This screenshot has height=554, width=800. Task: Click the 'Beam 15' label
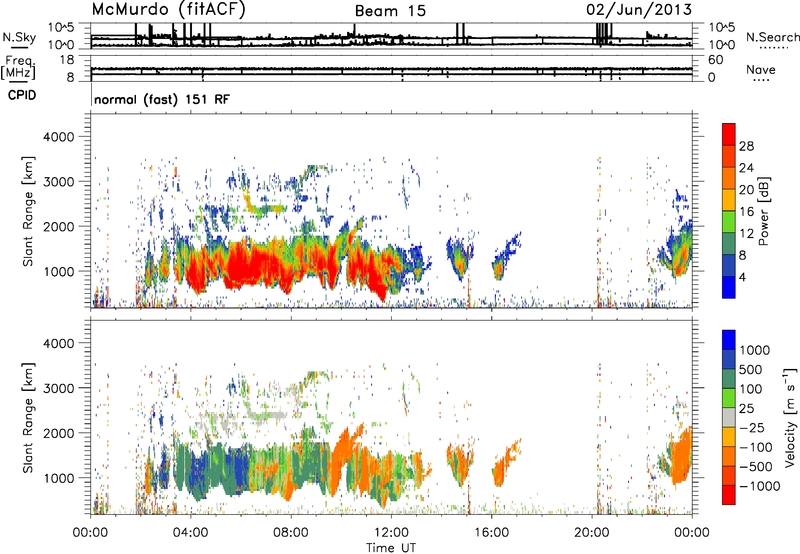click(x=390, y=11)
